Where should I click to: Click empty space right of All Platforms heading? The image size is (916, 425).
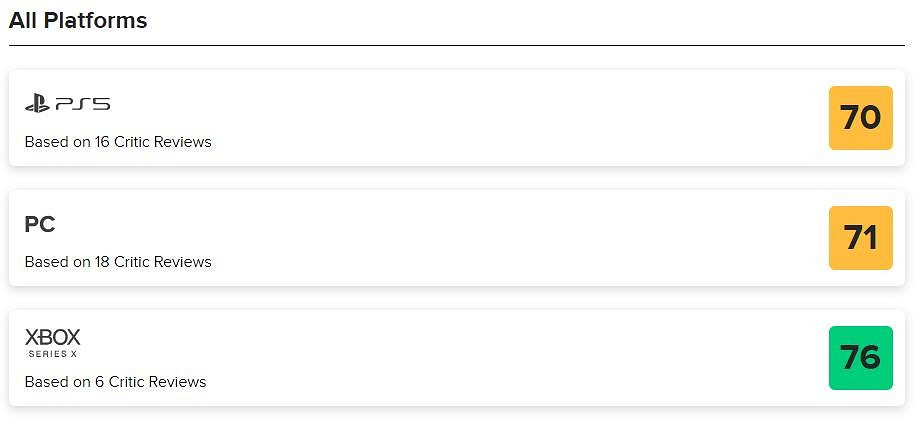point(500,21)
